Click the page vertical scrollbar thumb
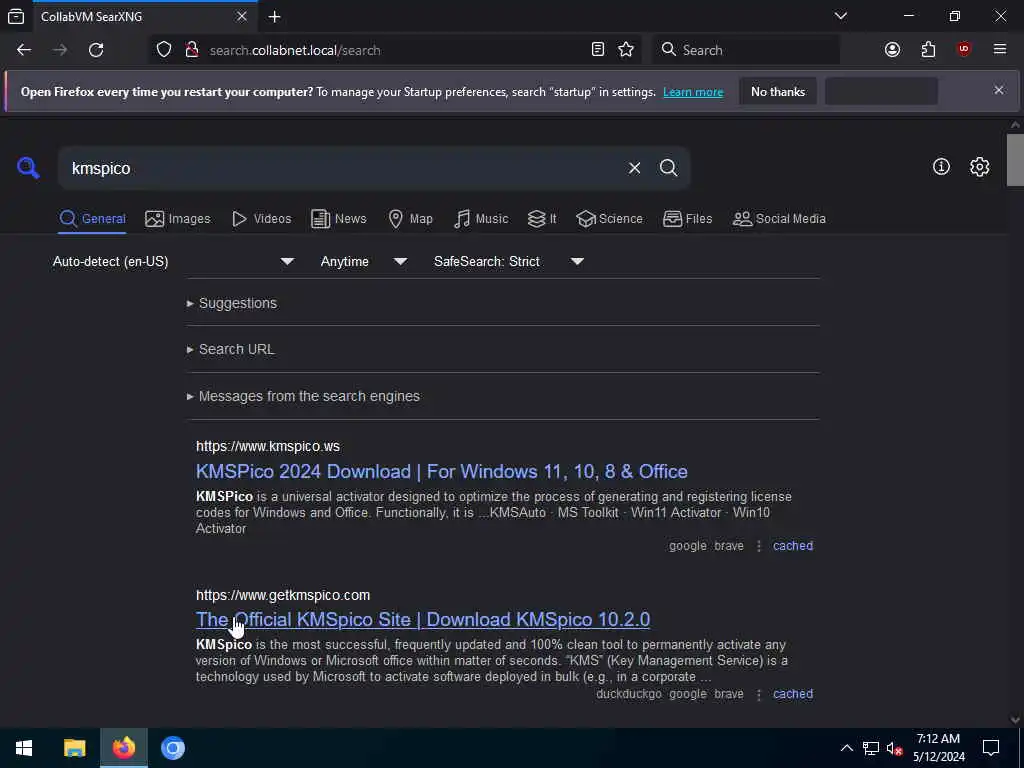 [1015, 160]
